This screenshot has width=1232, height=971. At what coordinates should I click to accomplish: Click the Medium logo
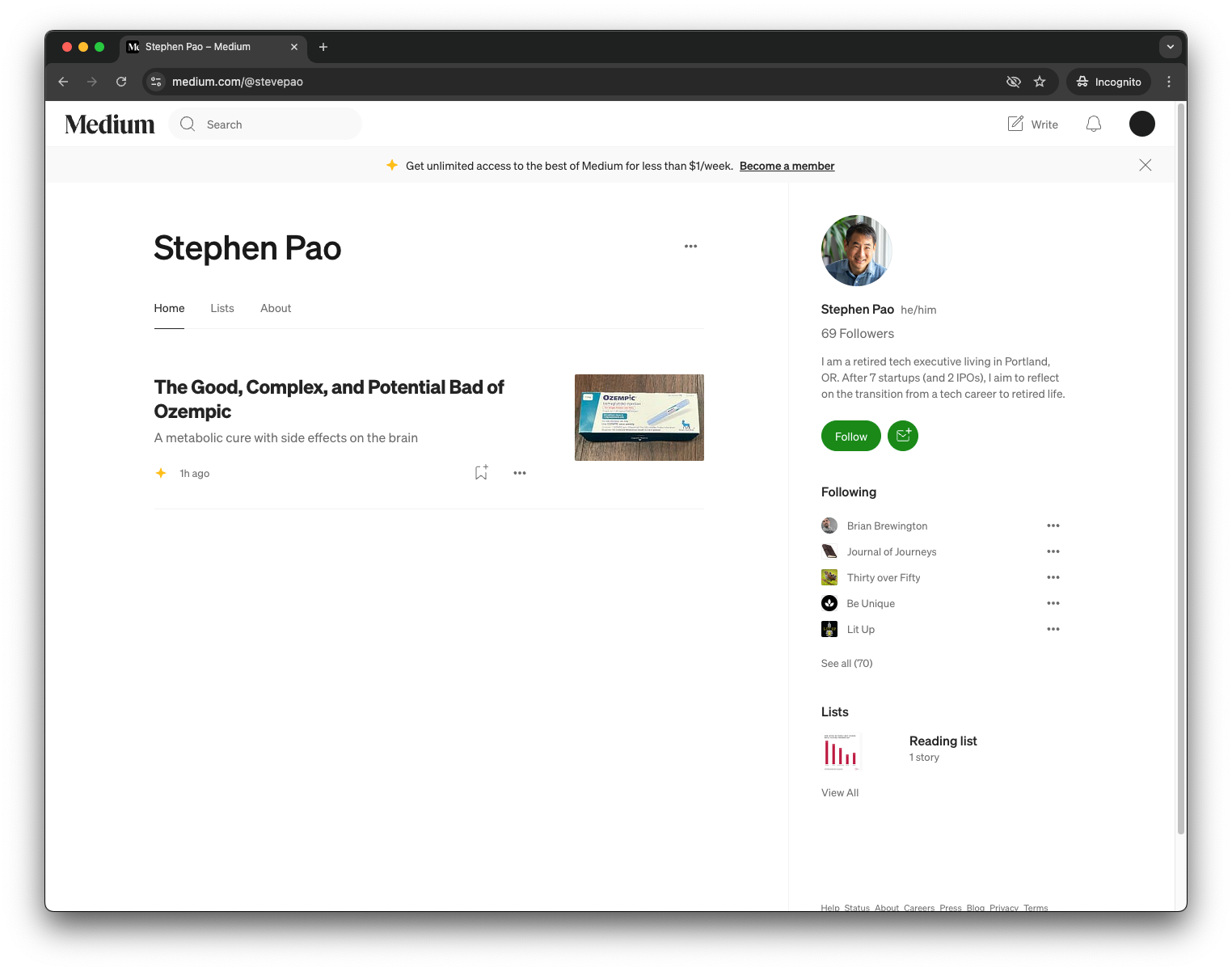pyautogui.click(x=110, y=125)
